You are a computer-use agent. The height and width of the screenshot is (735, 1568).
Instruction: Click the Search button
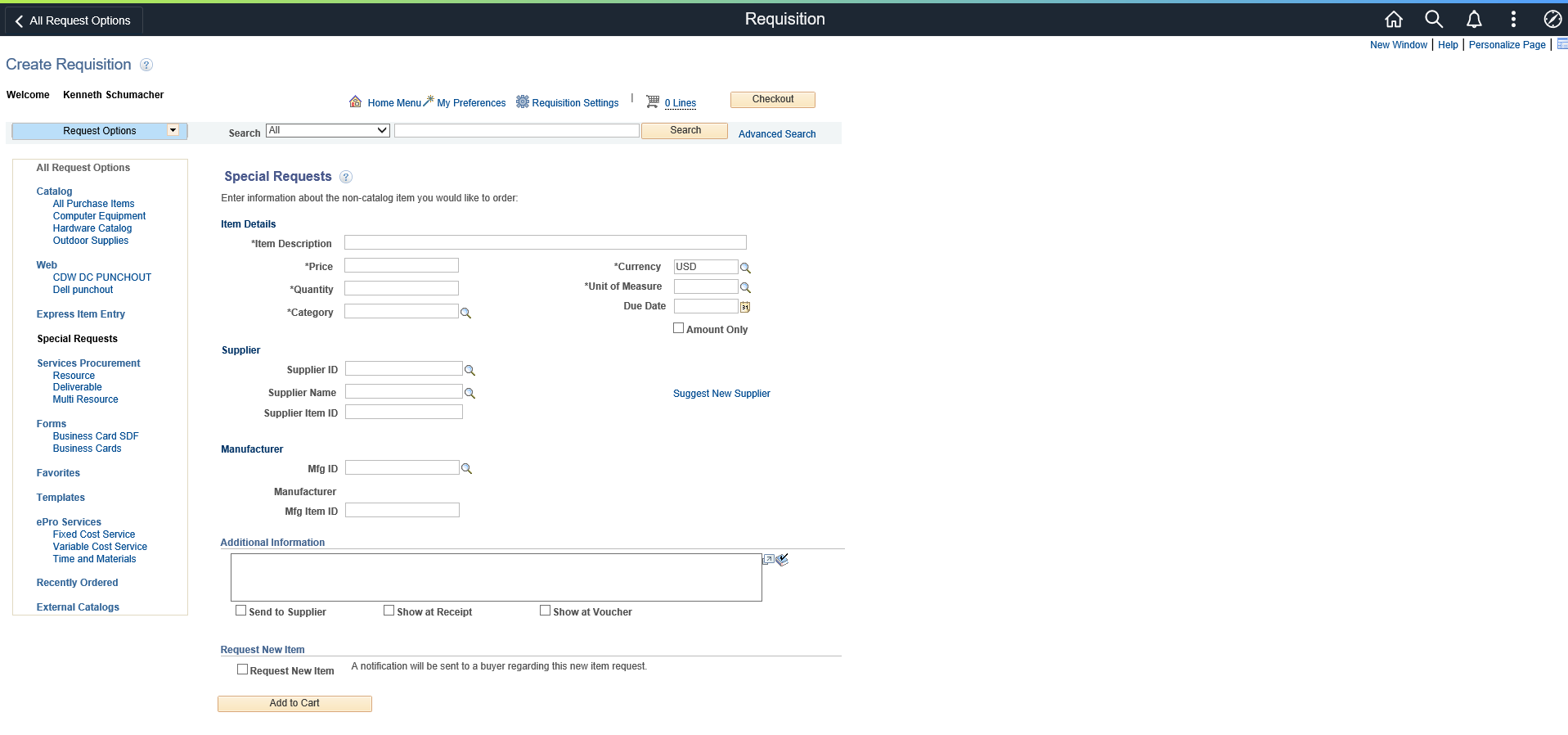[685, 131]
